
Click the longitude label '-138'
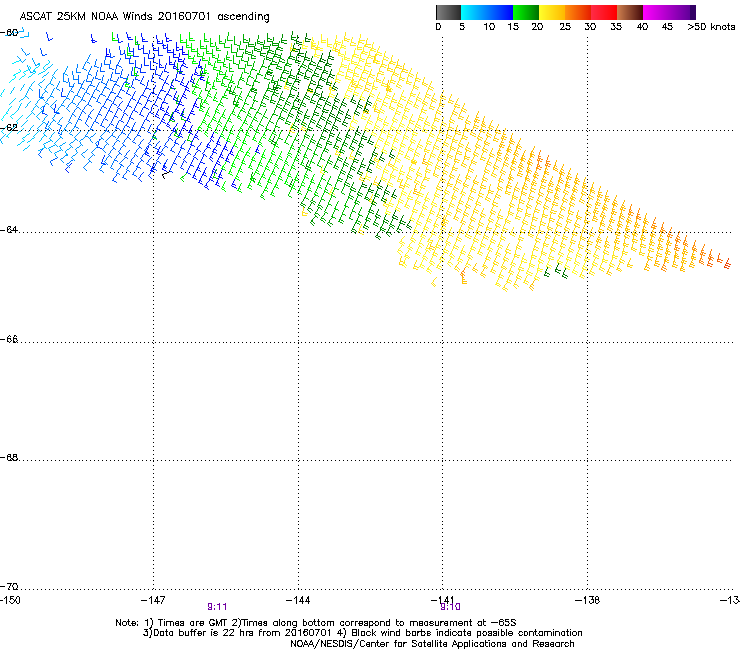588,600
